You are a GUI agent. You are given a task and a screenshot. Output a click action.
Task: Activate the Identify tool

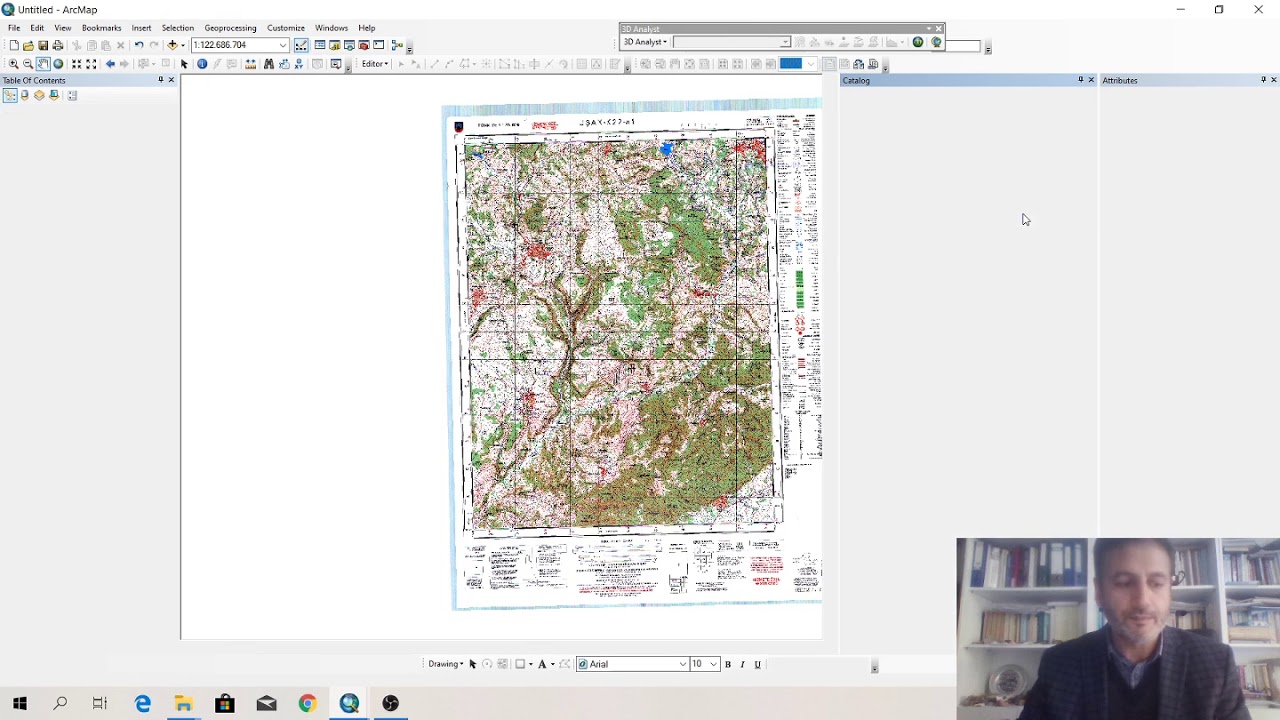click(x=202, y=64)
